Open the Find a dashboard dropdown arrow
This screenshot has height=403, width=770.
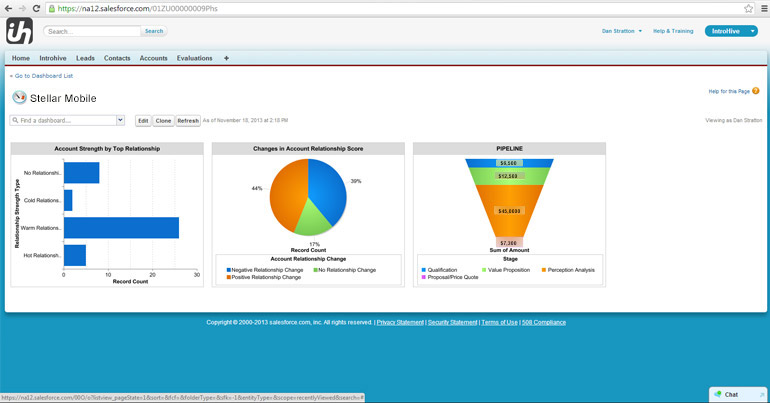(x=120, y=120)
